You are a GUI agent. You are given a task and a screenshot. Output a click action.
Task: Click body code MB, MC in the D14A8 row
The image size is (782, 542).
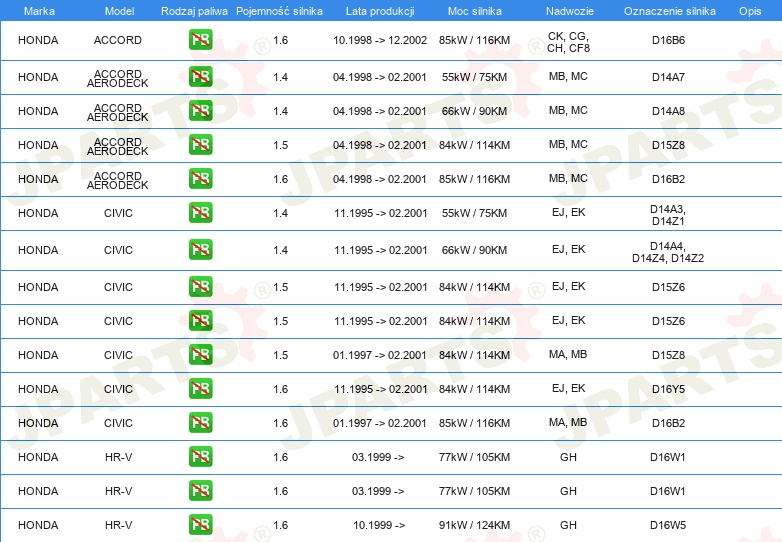[x=568, y=110]
